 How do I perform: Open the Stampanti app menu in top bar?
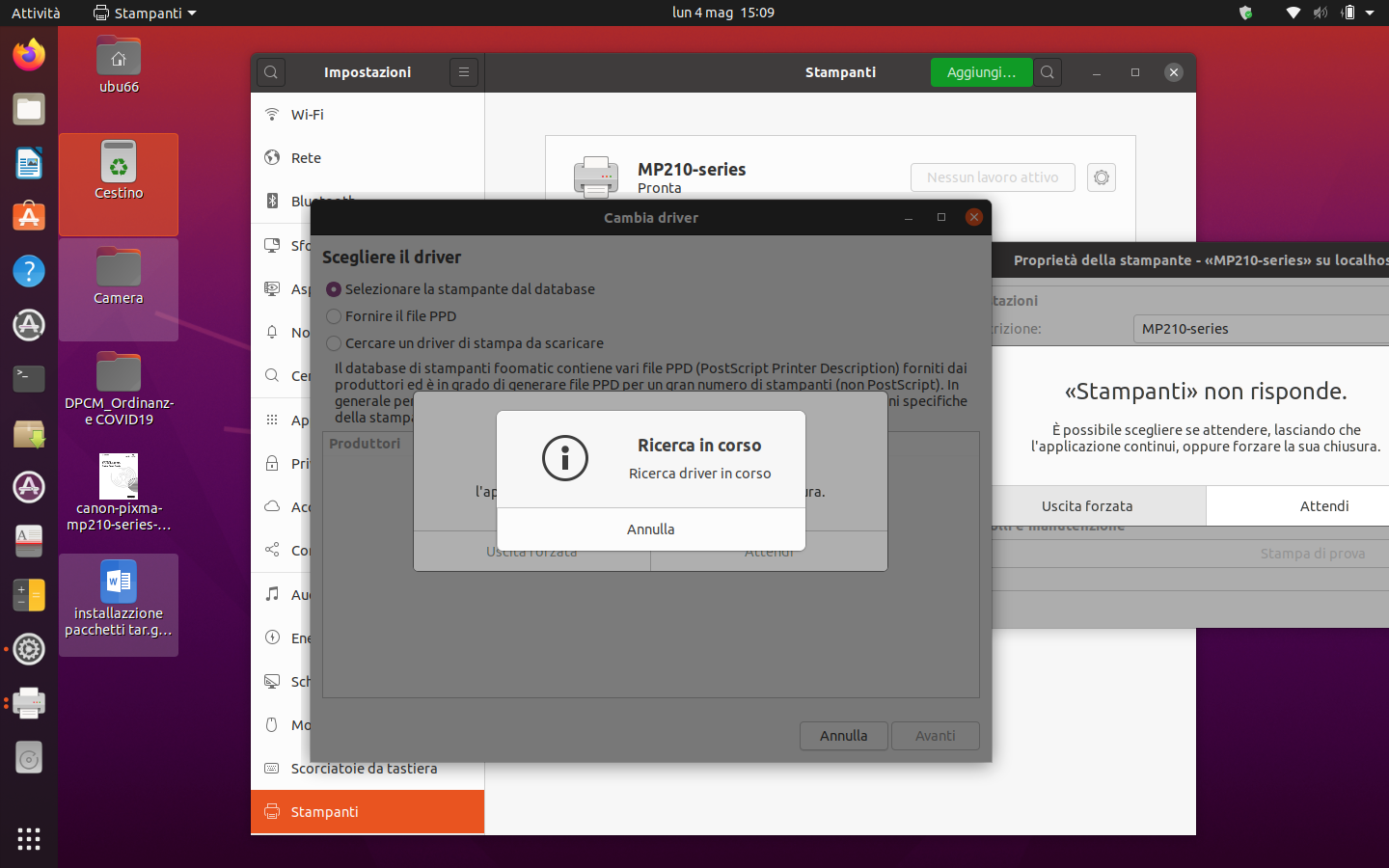coord(145,13)
